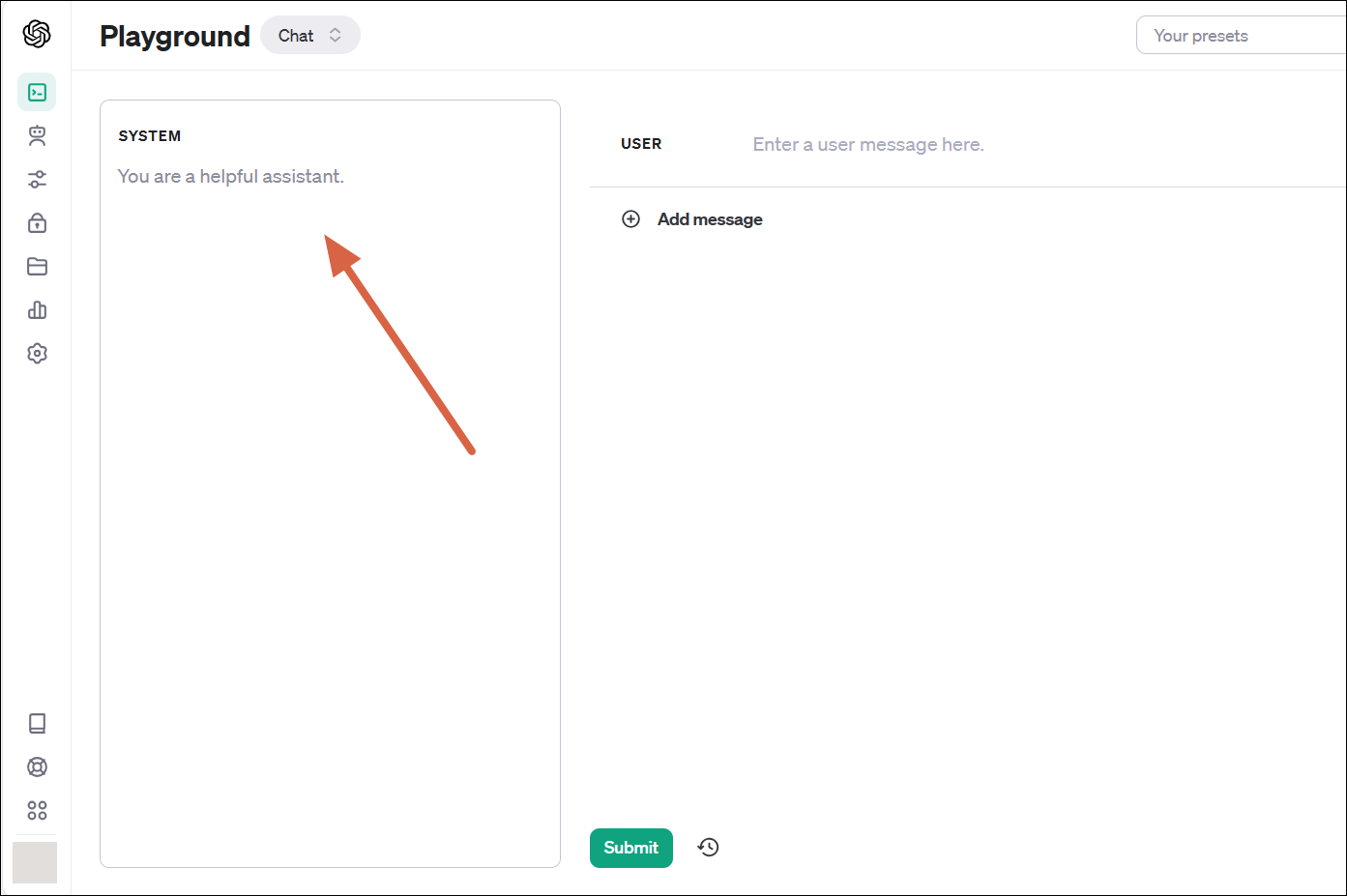Image resolution: width=1347 pixels, height=896 pixels.
Task: Open Documentation via the book icon
Action: [x=37, y=724]
